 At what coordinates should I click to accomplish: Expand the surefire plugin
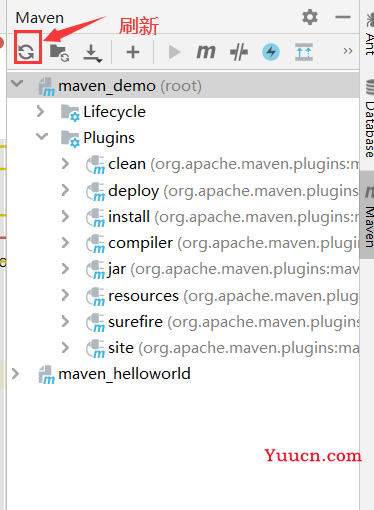click(65, 321)
